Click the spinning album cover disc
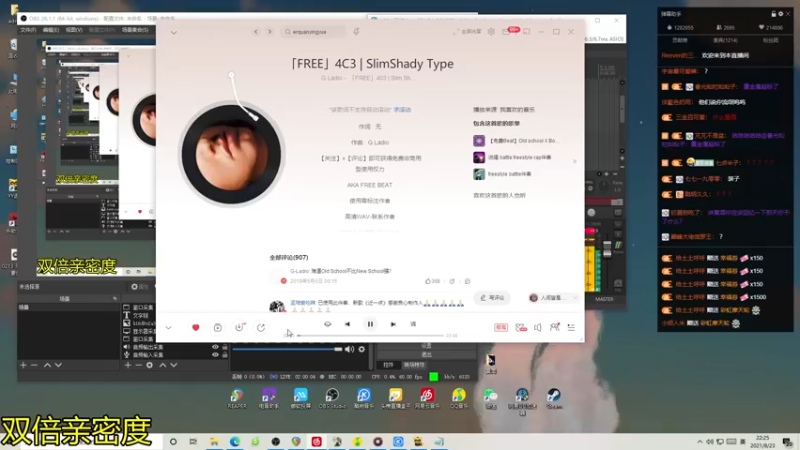Screen dimensions: 800x450 231,154
